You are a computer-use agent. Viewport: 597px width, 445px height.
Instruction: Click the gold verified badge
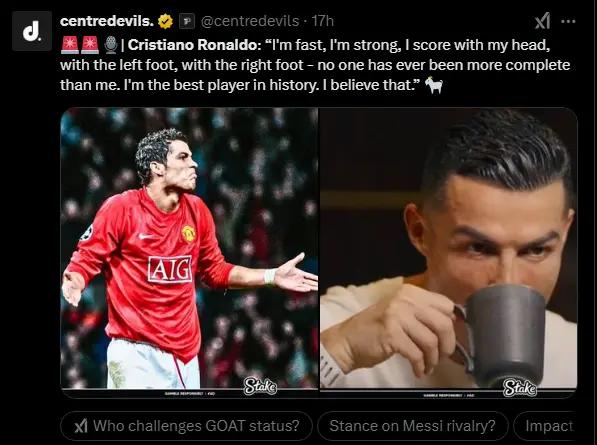(165, 21)
